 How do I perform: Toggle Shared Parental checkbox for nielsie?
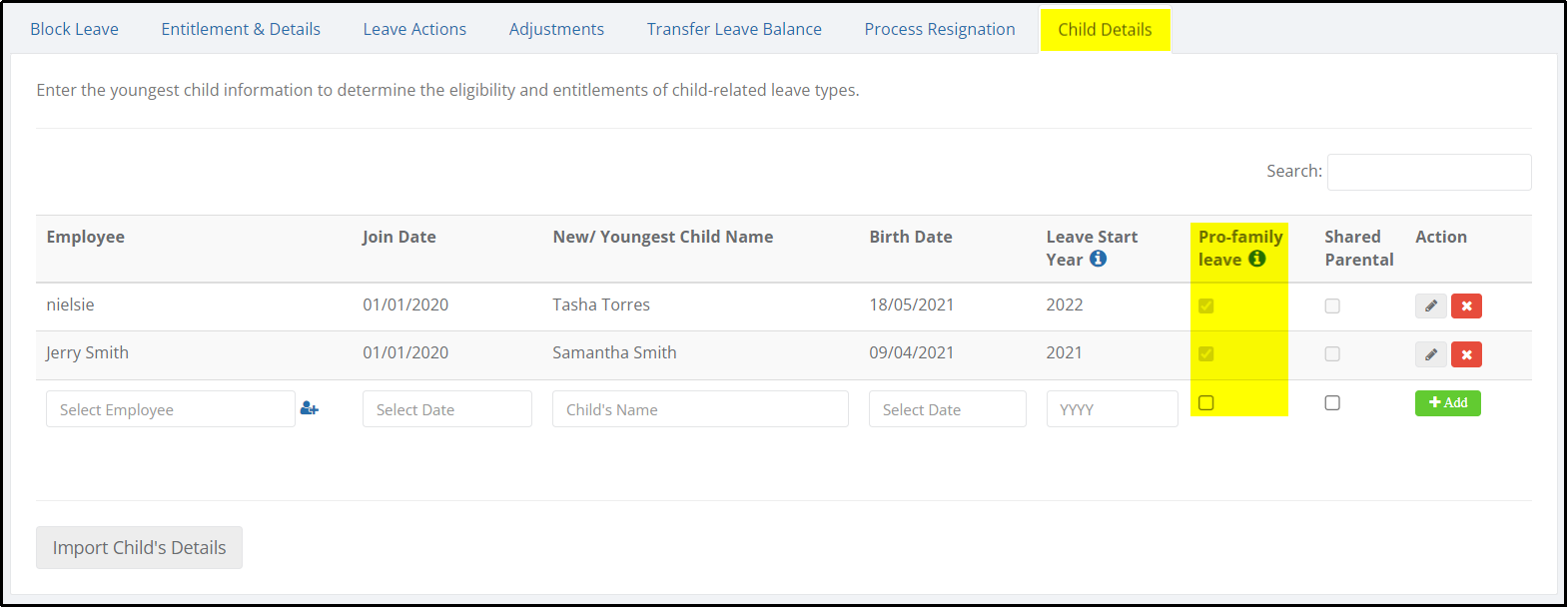[x=1332, y=306]
